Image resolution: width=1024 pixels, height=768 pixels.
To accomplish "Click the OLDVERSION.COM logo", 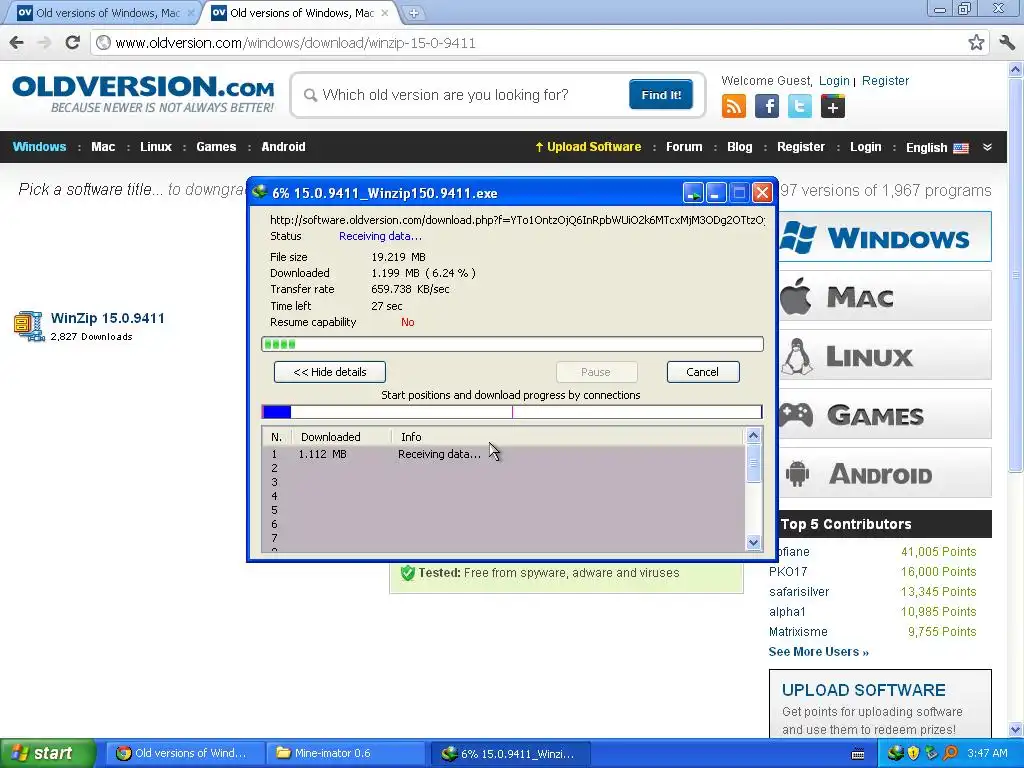I will tap(143, 94).
